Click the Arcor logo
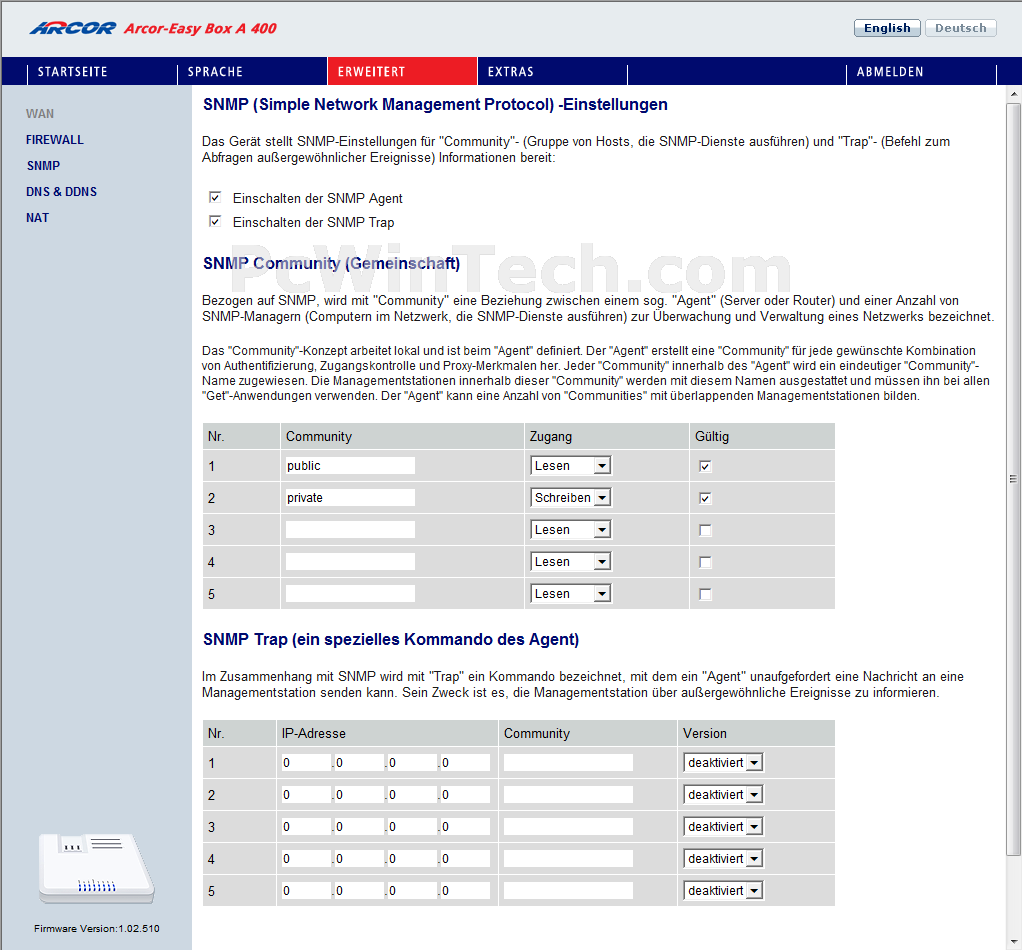1022x950 pixels. click(x=72, y=28)
